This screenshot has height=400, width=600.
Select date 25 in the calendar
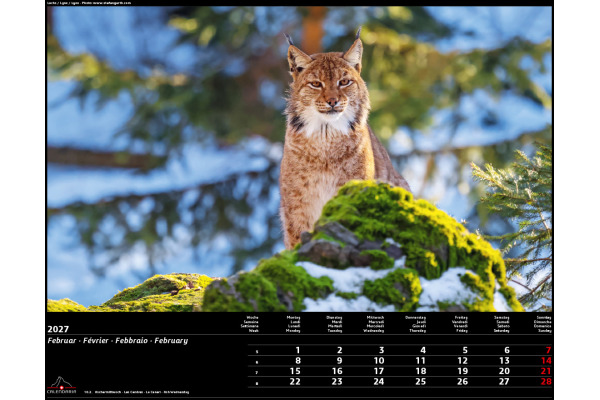(x=421, y=382)
